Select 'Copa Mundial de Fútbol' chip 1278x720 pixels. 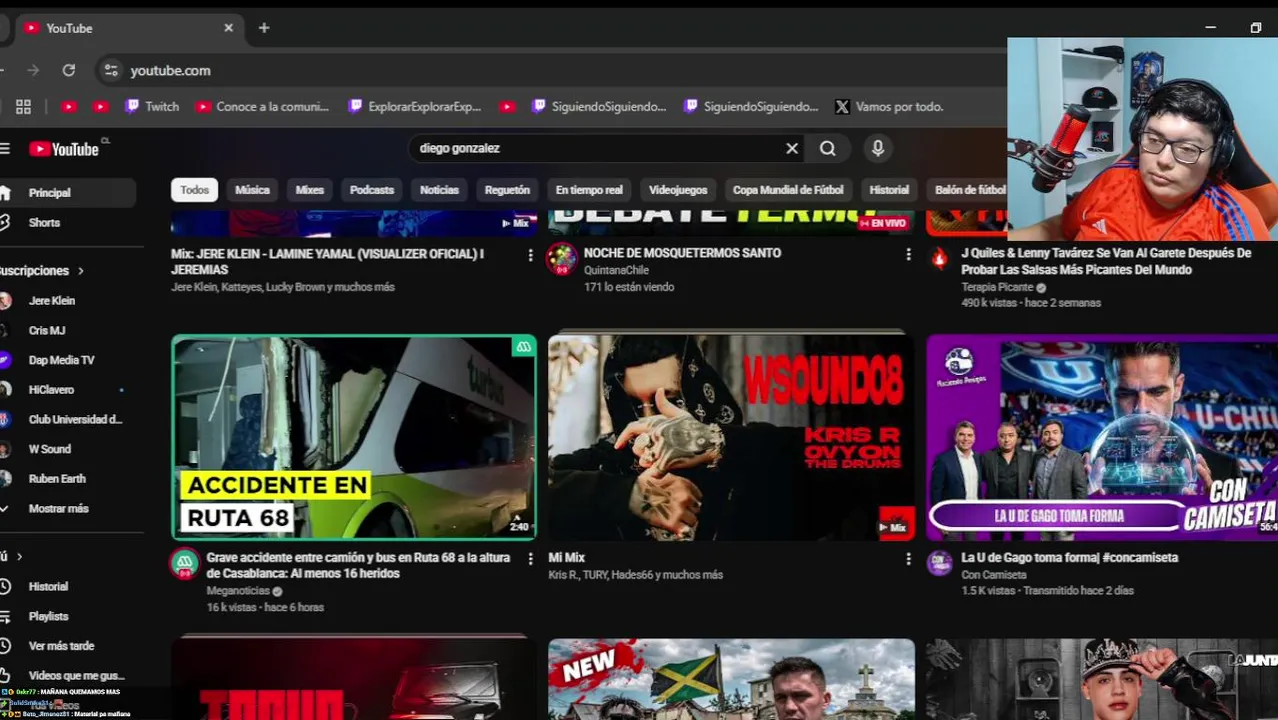[x=788, y=190]
